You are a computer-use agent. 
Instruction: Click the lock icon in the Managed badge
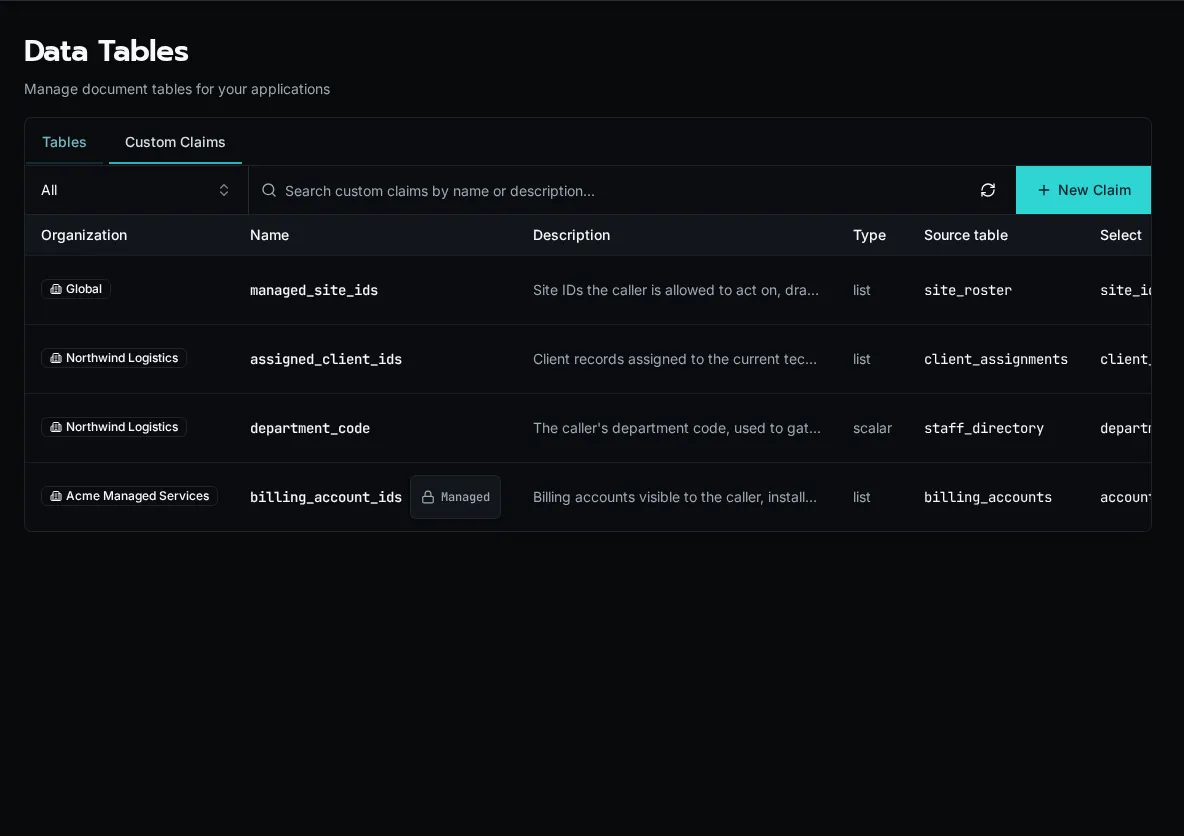pos(427,497)
